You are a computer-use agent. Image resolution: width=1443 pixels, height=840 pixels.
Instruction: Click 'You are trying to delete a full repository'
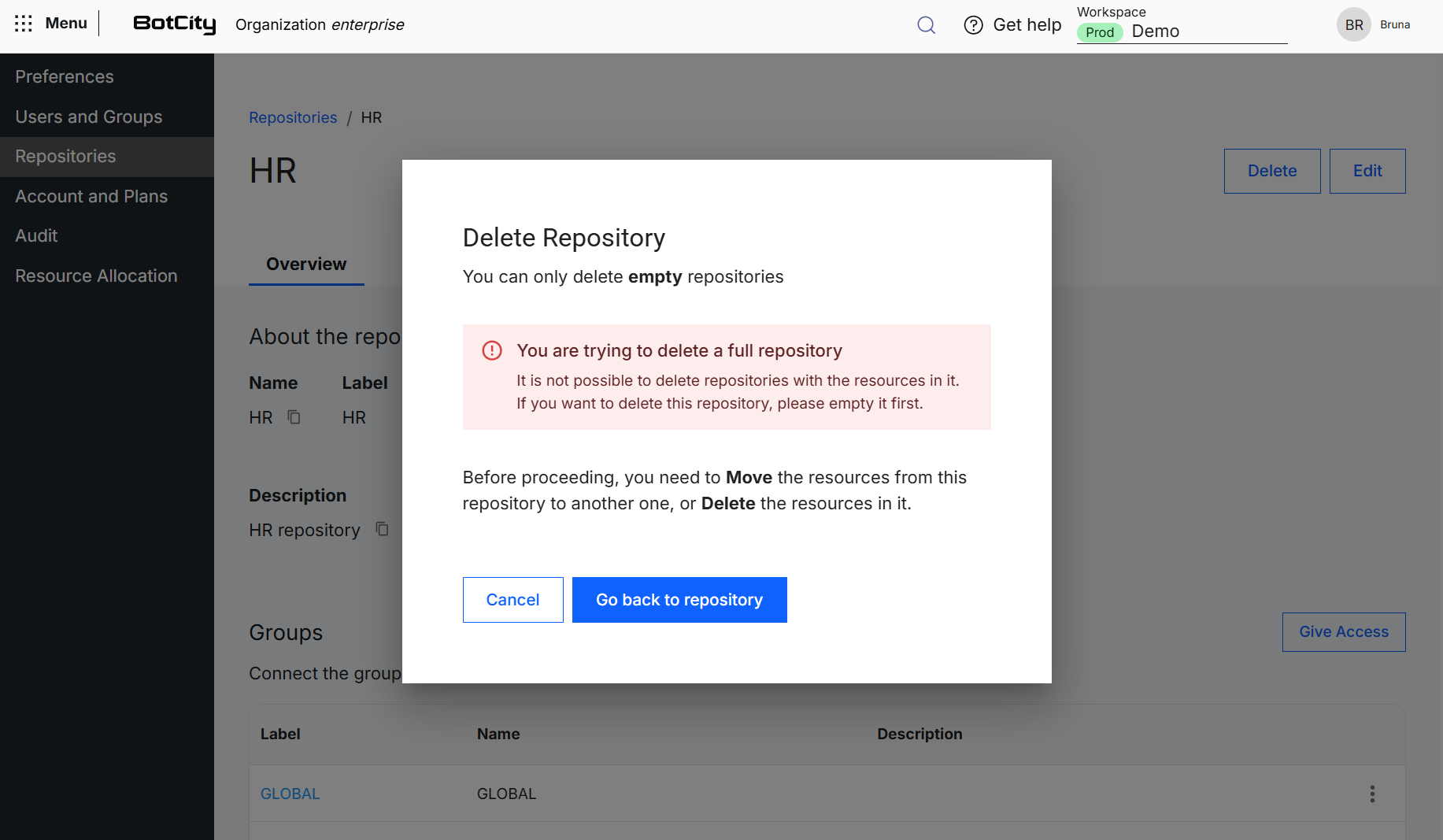click(x=679, y=350)
